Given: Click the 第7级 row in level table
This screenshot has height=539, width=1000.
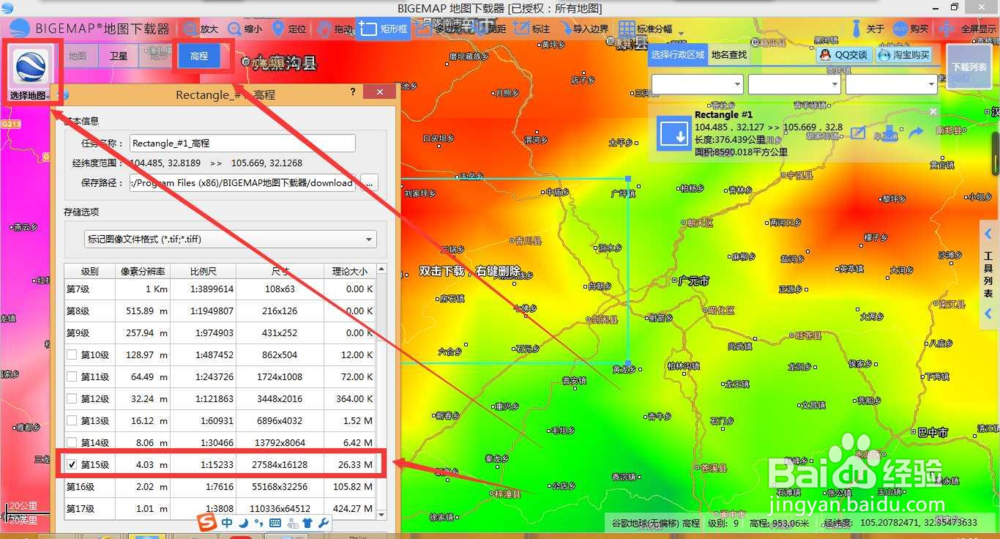Looking at the screenshot, I should (x=221, y=289).
